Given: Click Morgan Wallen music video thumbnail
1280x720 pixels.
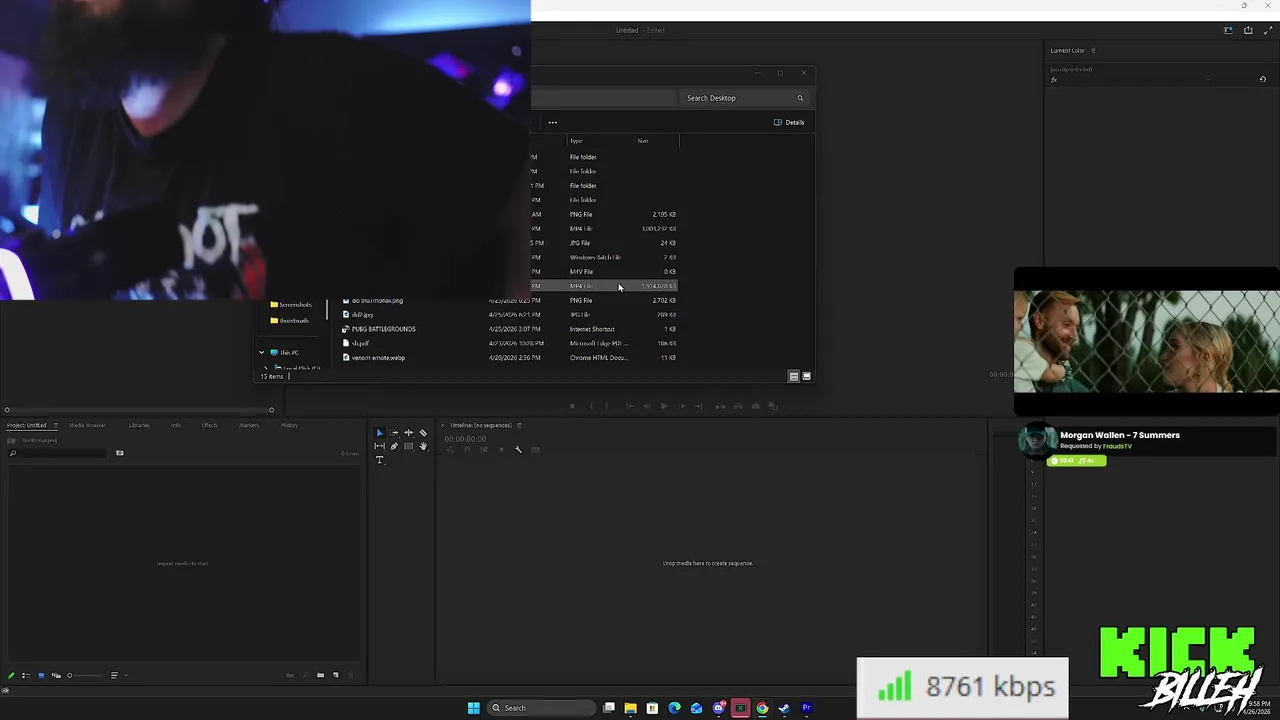Looking at the screenshot, I should point(1147,341).
